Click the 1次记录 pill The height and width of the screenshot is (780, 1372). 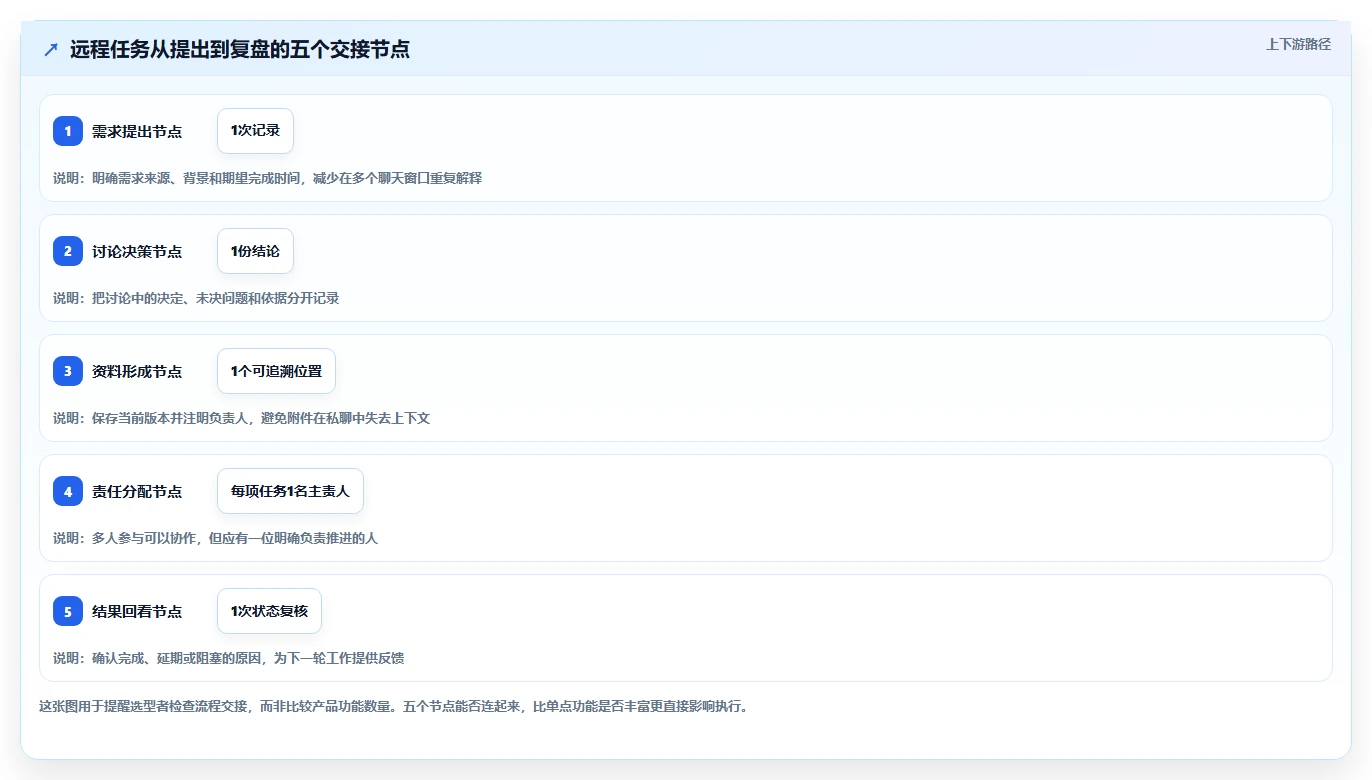(255, 131)
